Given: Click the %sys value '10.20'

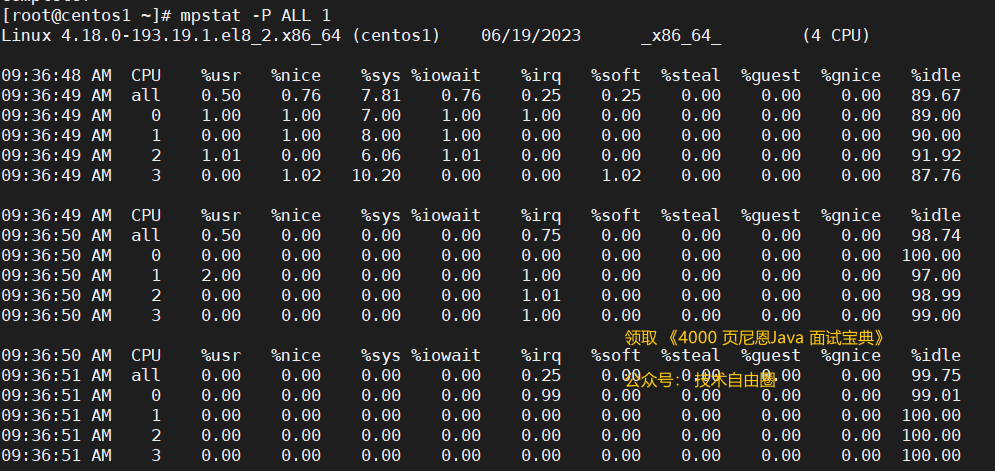Looking at the screenshot, I should 376,175.
